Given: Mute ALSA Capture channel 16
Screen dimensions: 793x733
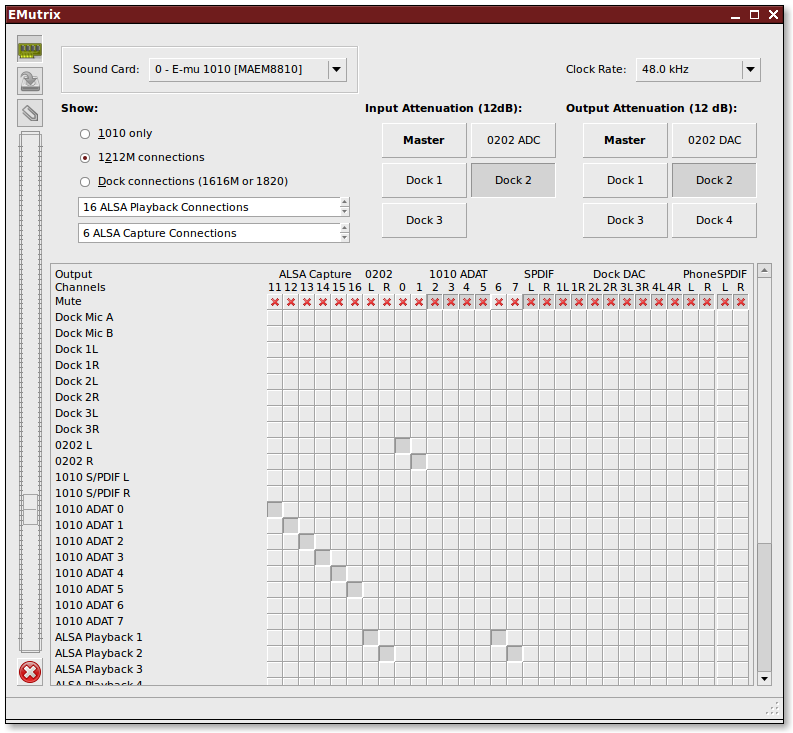Looking at the screenshot, I should click(355, 302).
